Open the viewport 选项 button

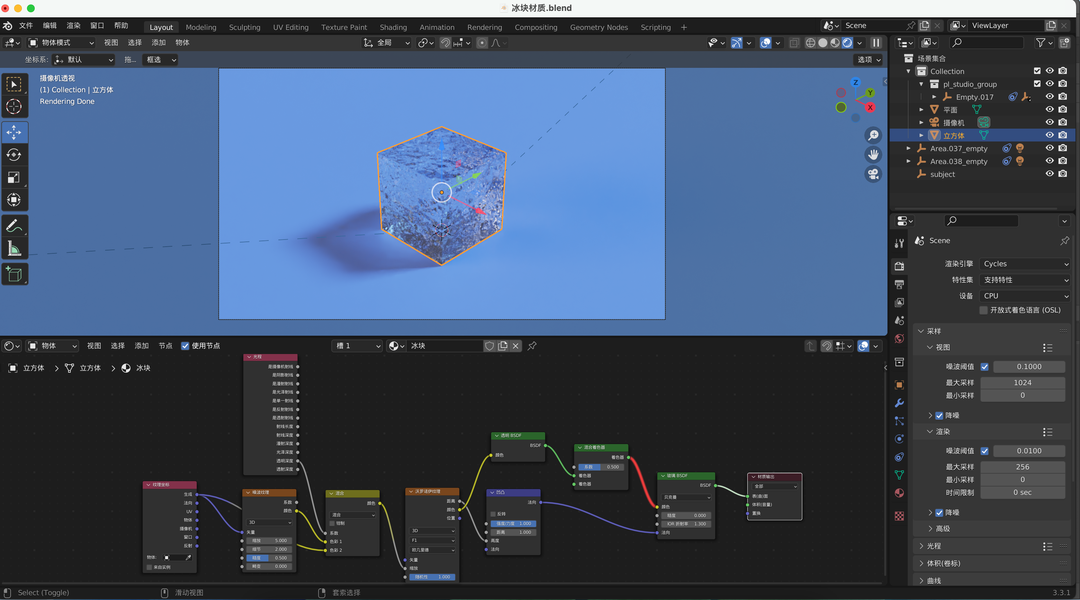click(x=868, y=60)
